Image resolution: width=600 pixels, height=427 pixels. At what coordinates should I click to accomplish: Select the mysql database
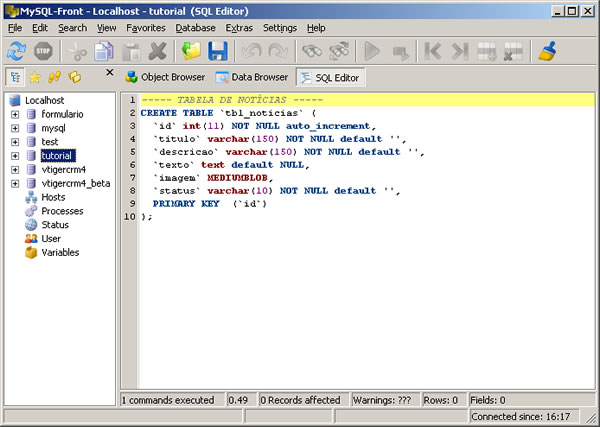53,128
